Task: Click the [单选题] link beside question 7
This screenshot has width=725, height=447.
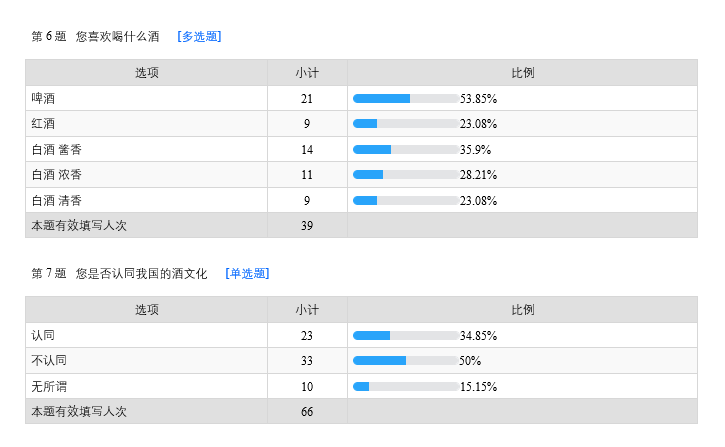Action: (247, 274)
